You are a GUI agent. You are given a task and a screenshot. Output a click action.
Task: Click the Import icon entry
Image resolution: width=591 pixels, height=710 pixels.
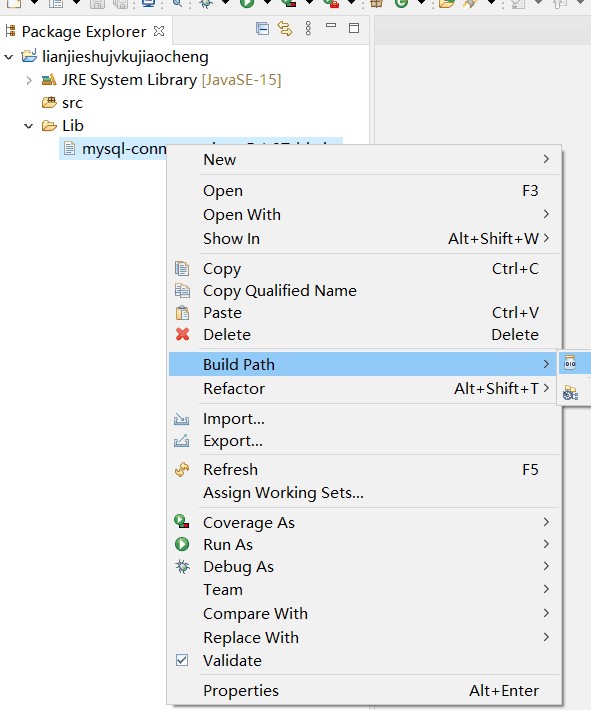click(182, 419)
